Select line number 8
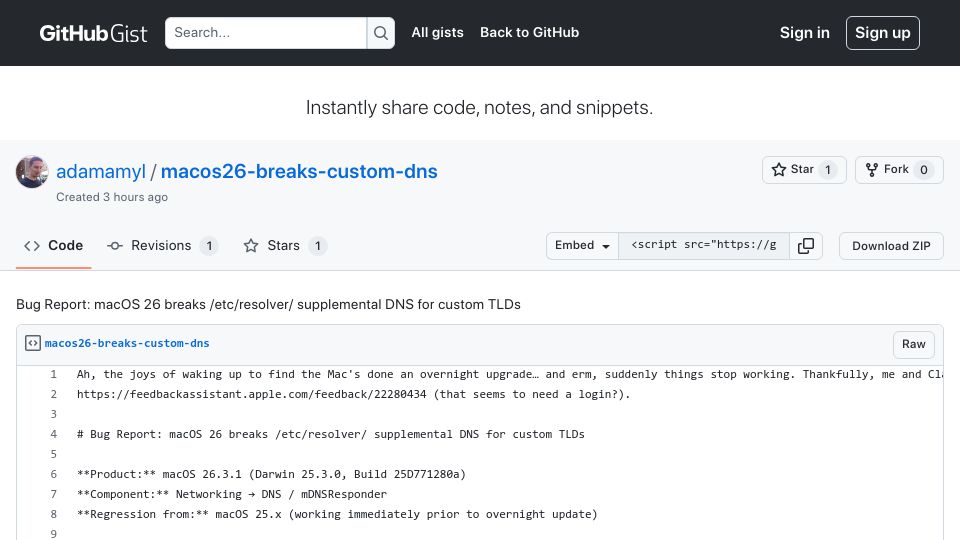The image size is (960, 540). [x=54, y=514]
